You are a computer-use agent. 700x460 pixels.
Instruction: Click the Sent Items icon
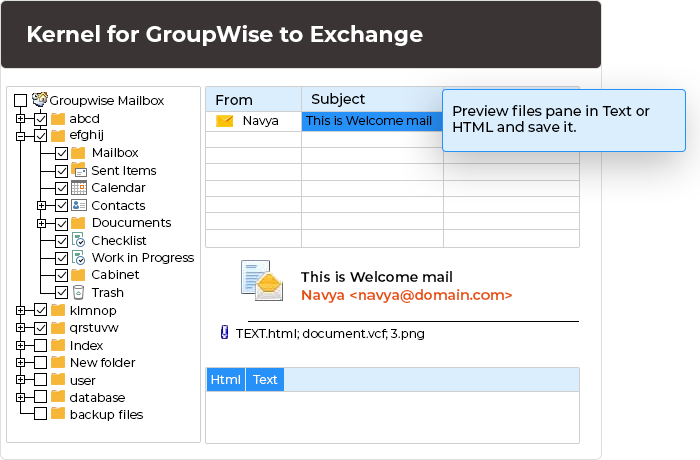coord(79,170)
